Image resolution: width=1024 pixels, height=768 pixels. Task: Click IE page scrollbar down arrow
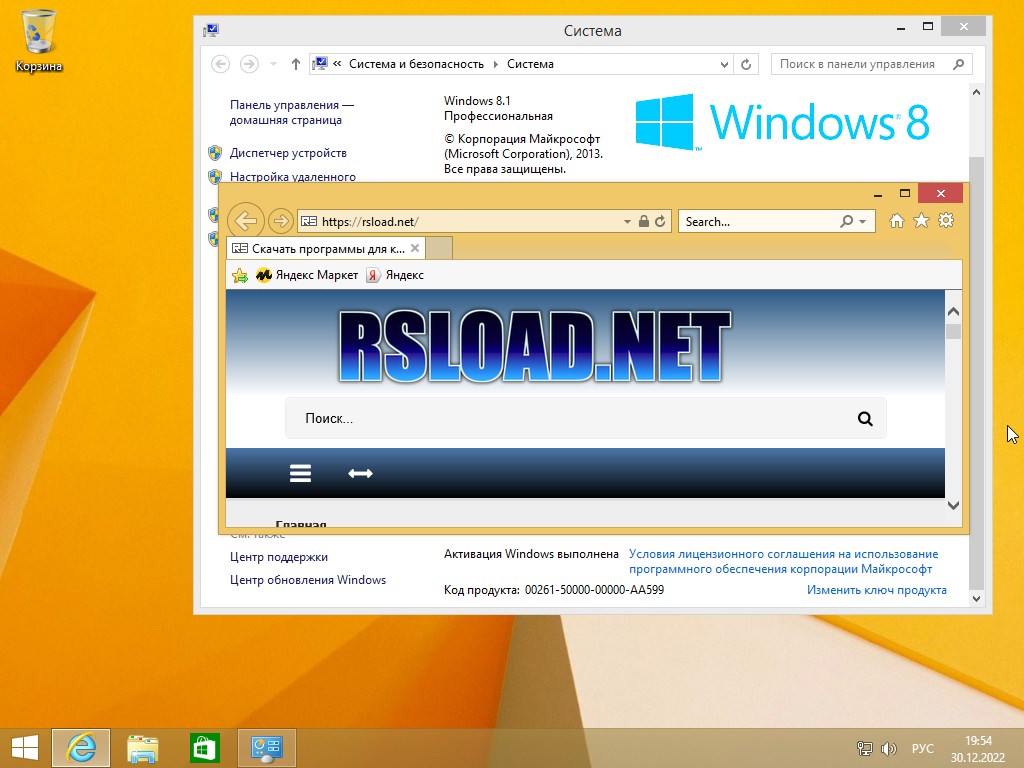(953, 505)
